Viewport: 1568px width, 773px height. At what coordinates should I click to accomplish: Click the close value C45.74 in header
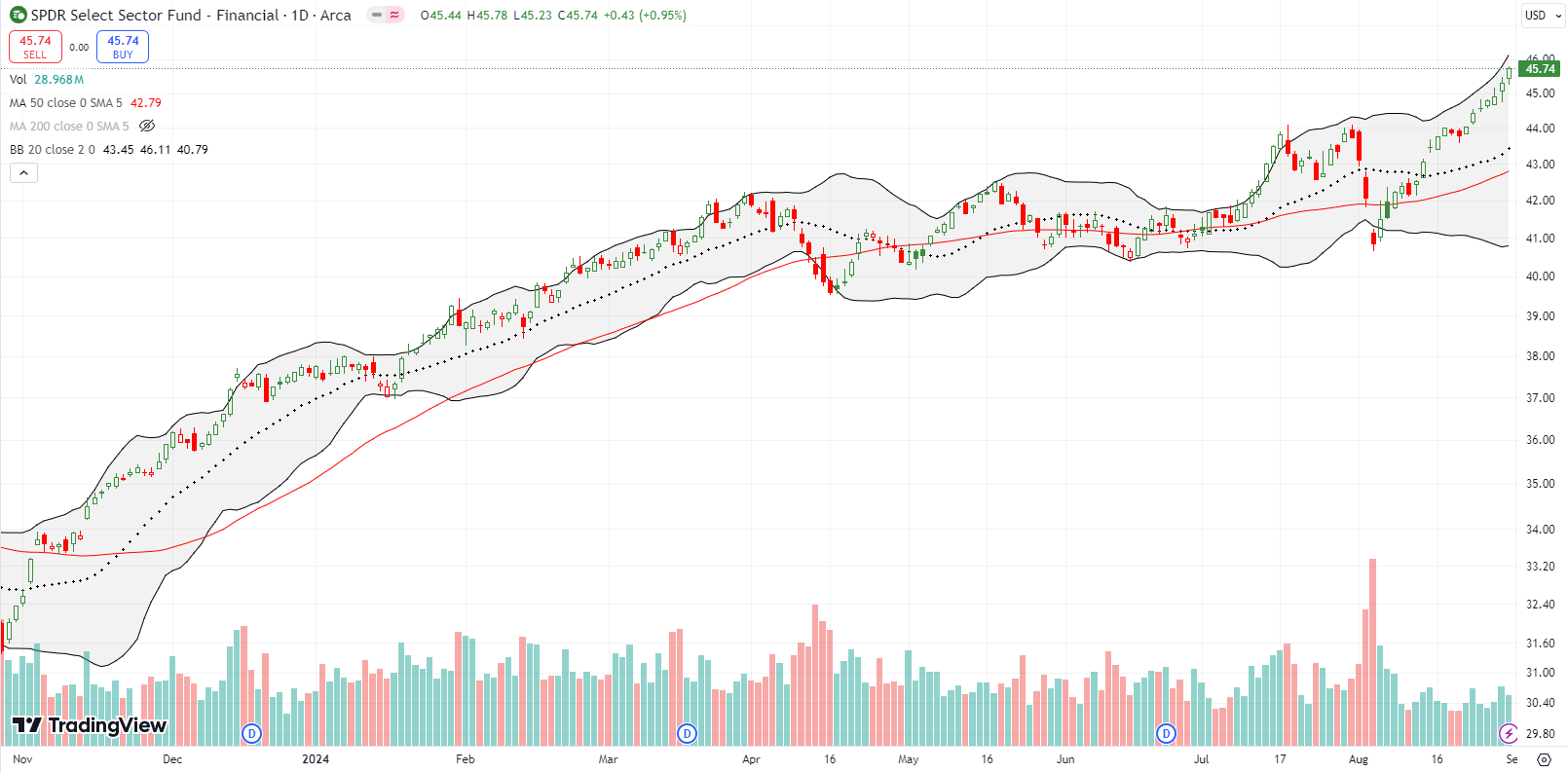tap(578, 15)
